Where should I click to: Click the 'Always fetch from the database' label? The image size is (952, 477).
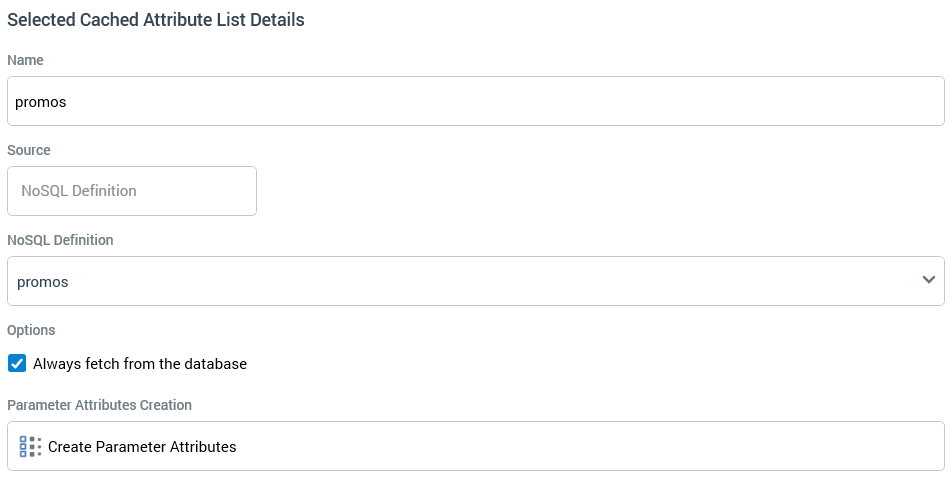click(140, 364)
